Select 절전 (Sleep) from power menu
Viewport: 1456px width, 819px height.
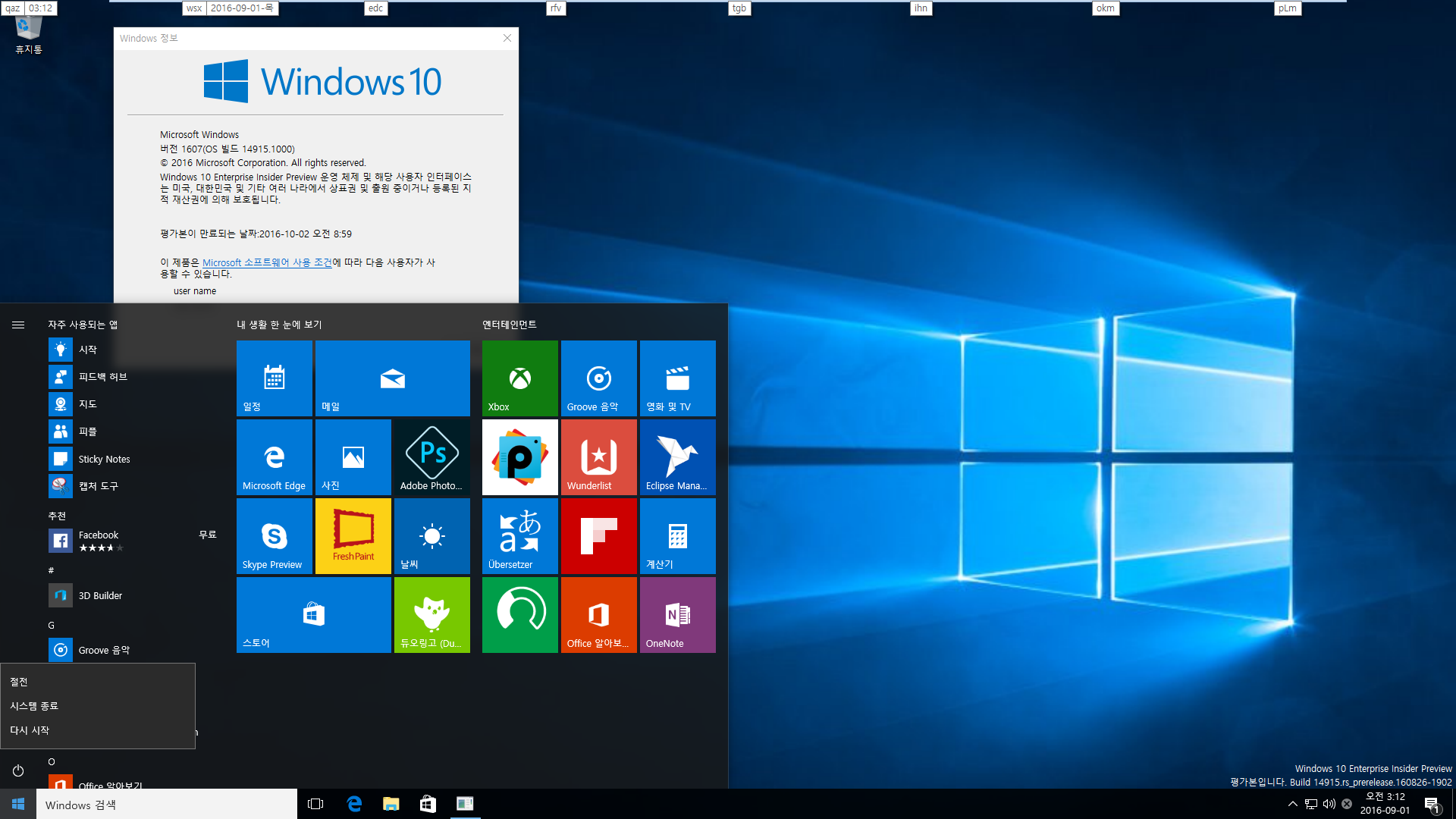(98, 682)
